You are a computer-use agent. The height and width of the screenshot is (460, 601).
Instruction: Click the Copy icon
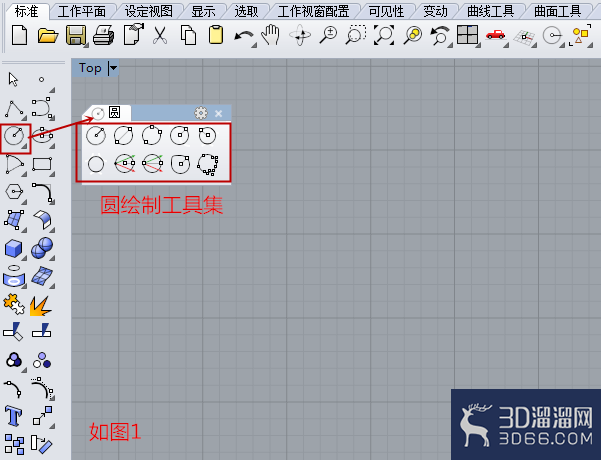tap(188, 35)
